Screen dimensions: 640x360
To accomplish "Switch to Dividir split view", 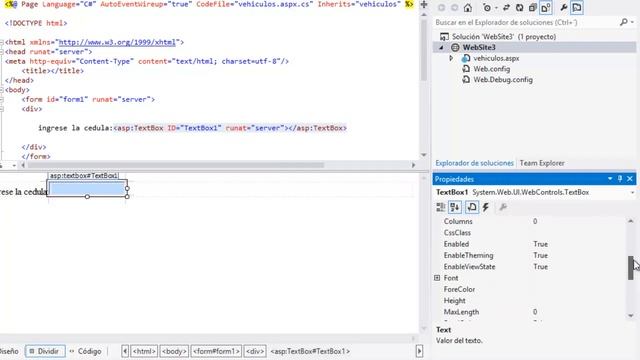I will pos(45,351).
